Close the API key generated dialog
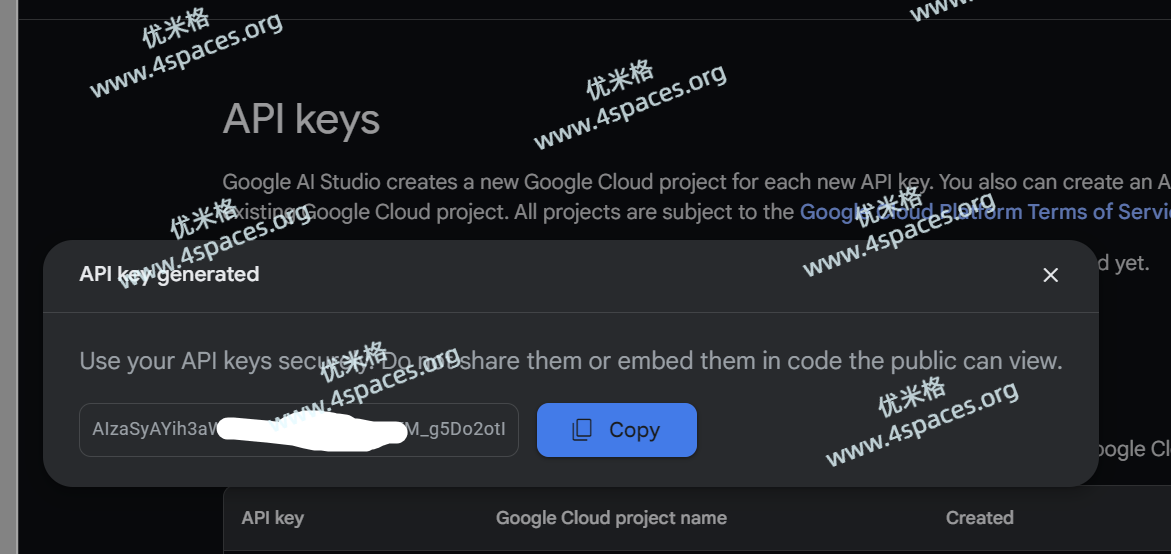The image size is (1171, 554). point(1050,275)
